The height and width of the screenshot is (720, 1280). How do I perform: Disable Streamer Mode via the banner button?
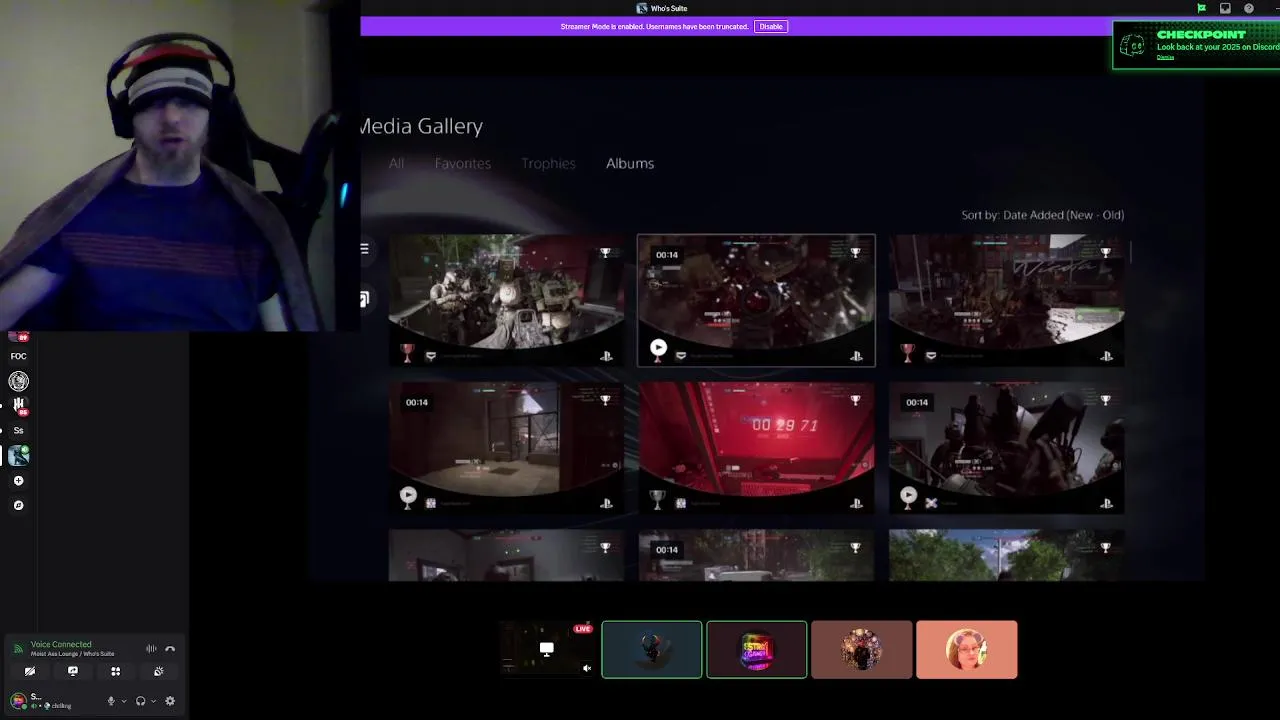pos(771,26)
